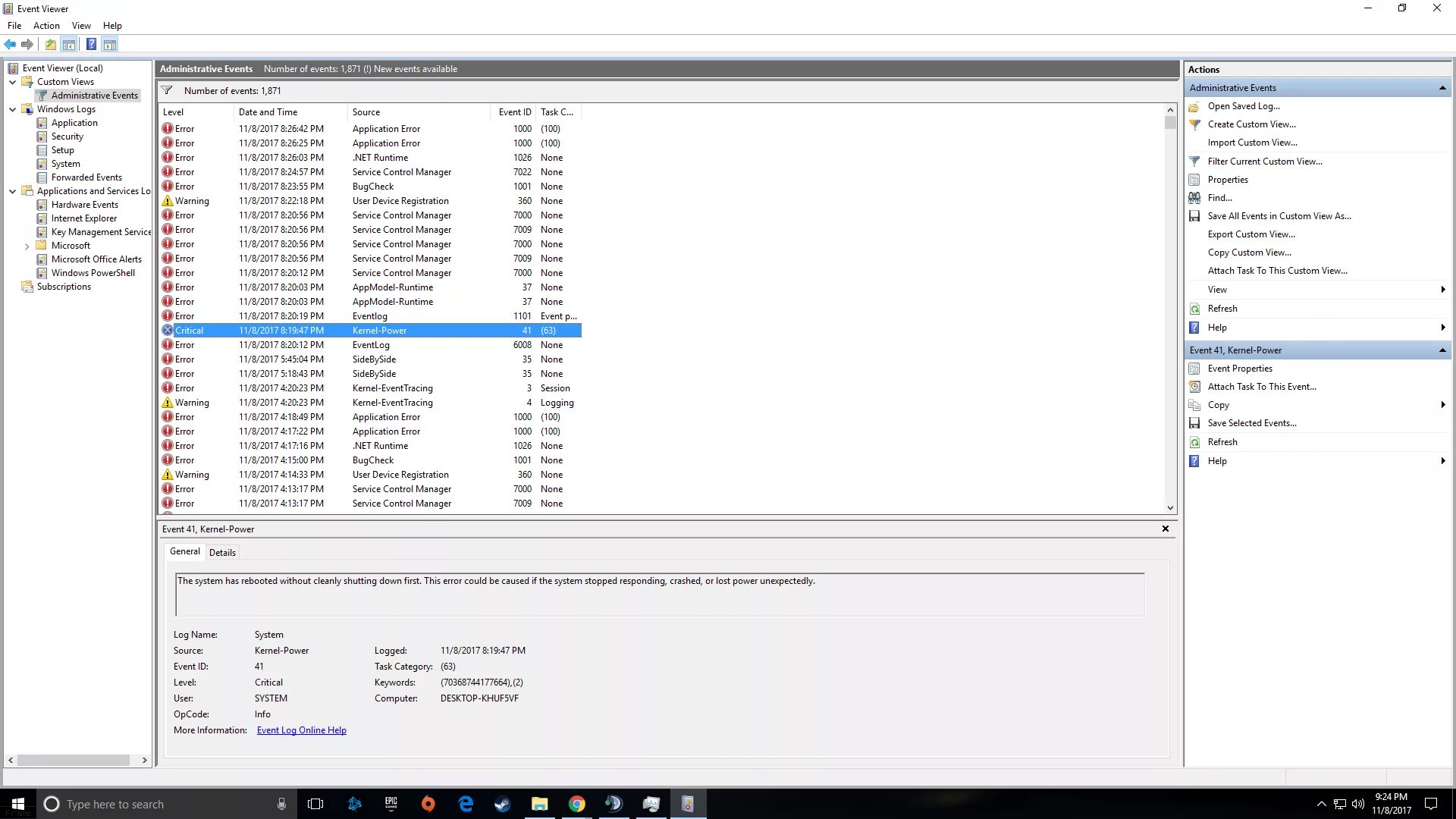
Task: Open the Action menu
Action: tap(46, 26)
